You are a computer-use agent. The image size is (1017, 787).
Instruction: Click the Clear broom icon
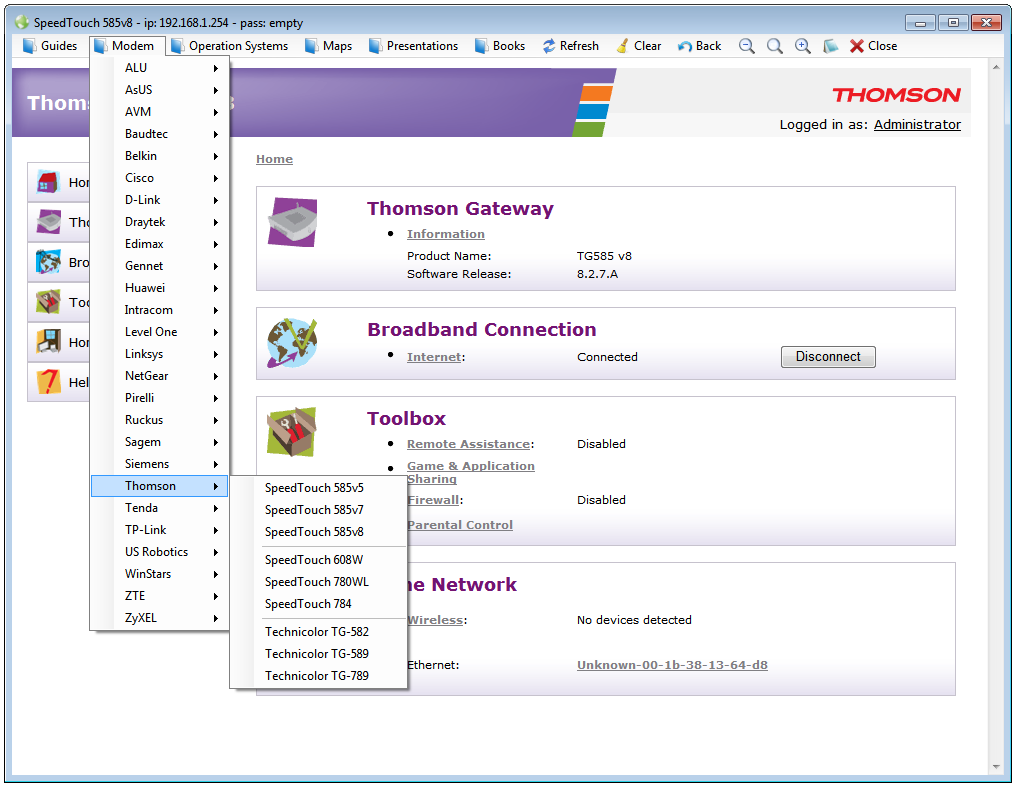click(622, 46)
